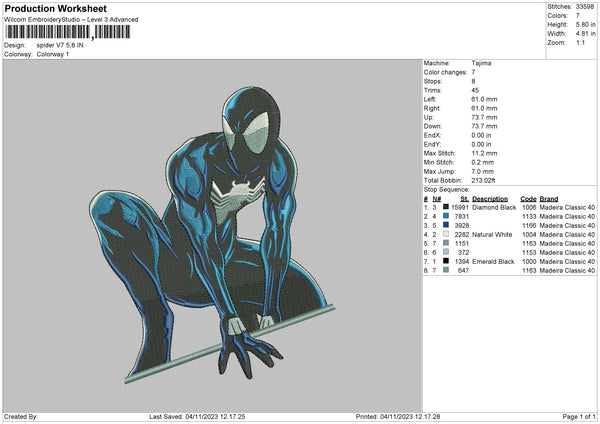The height and width of the screenshot is (424, 600).
Task: Click the Zoom value 1:1
Action: click(x=580, y=42)
